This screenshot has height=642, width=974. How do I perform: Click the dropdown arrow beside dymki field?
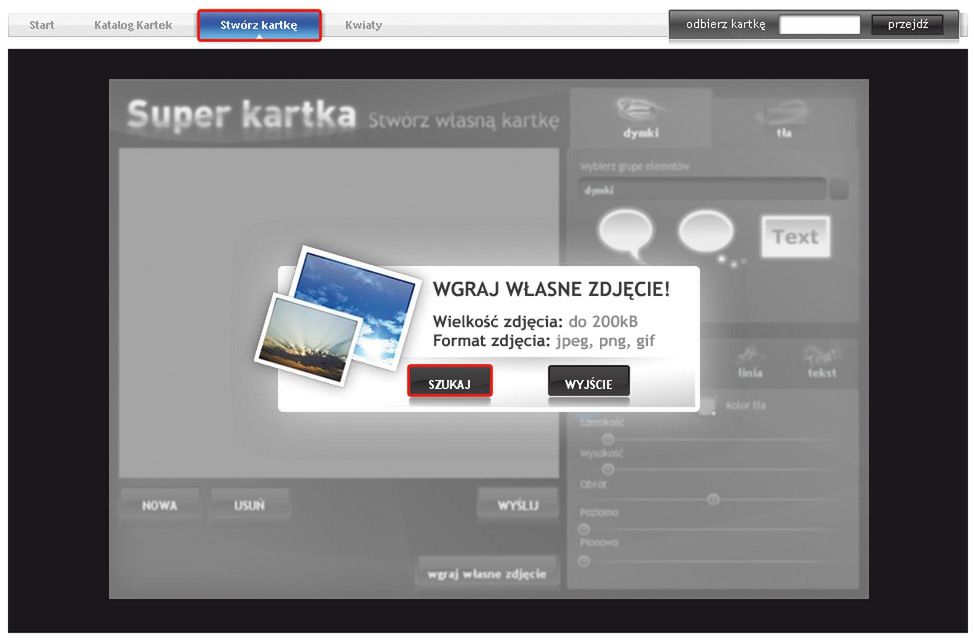coord(839,190)
